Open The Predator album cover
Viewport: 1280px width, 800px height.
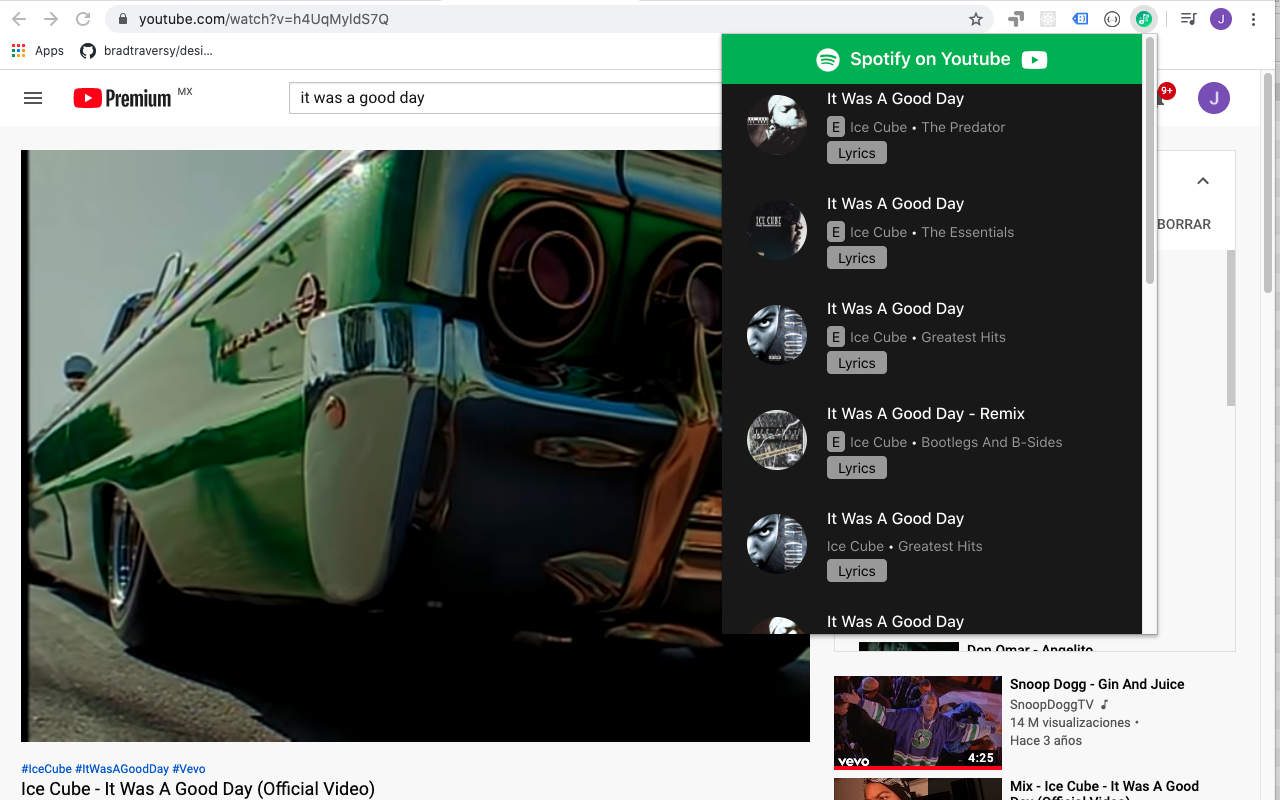tap(777, 125)
